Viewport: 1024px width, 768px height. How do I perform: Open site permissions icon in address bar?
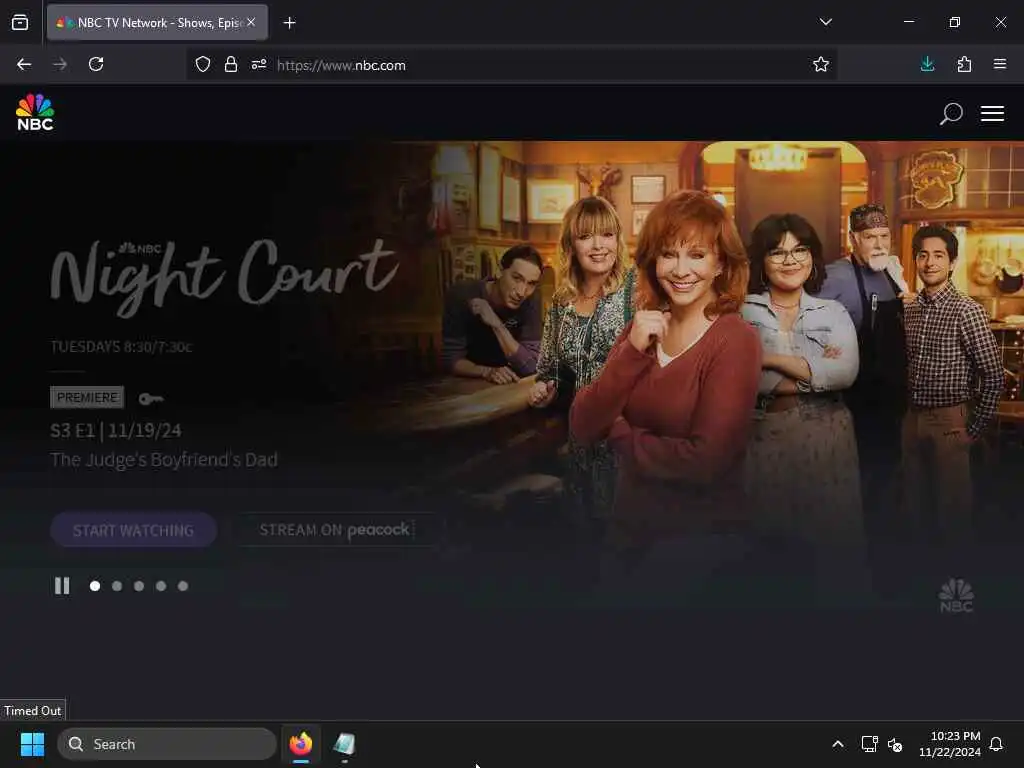(259, 65)
